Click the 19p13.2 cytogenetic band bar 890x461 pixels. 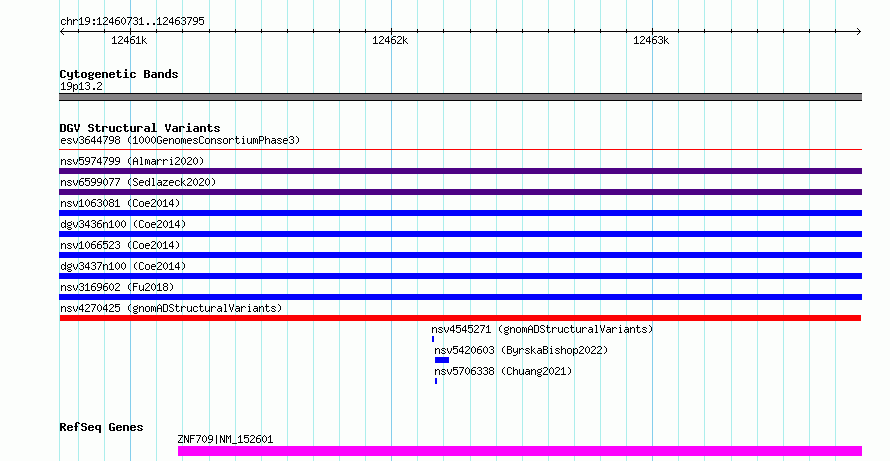pos(460,97)
